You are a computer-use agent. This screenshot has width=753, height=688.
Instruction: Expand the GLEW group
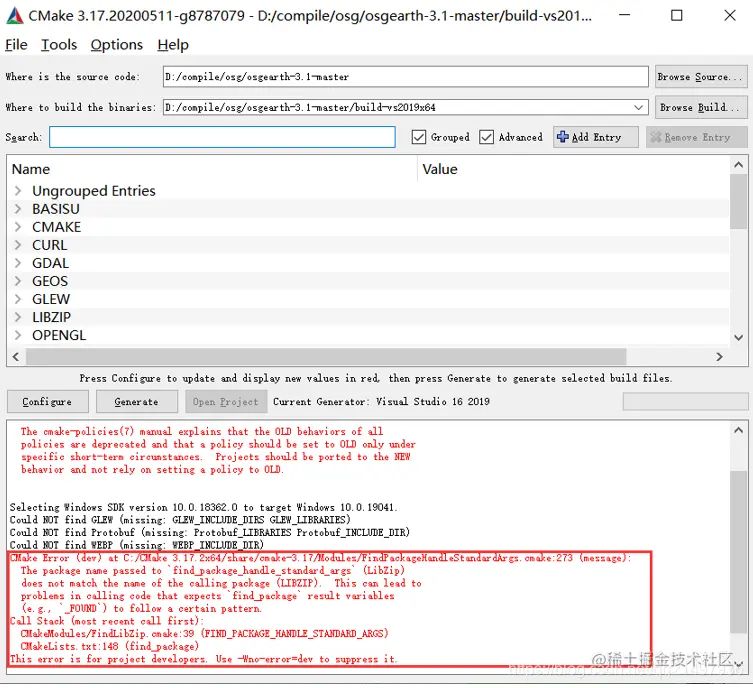18,299
